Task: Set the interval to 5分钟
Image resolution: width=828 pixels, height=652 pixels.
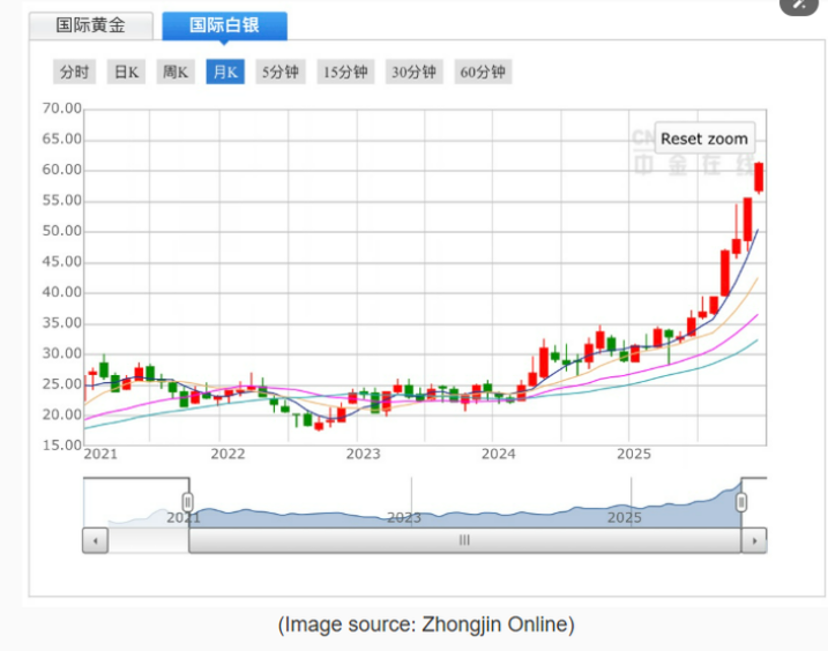Action: [280, 72]
